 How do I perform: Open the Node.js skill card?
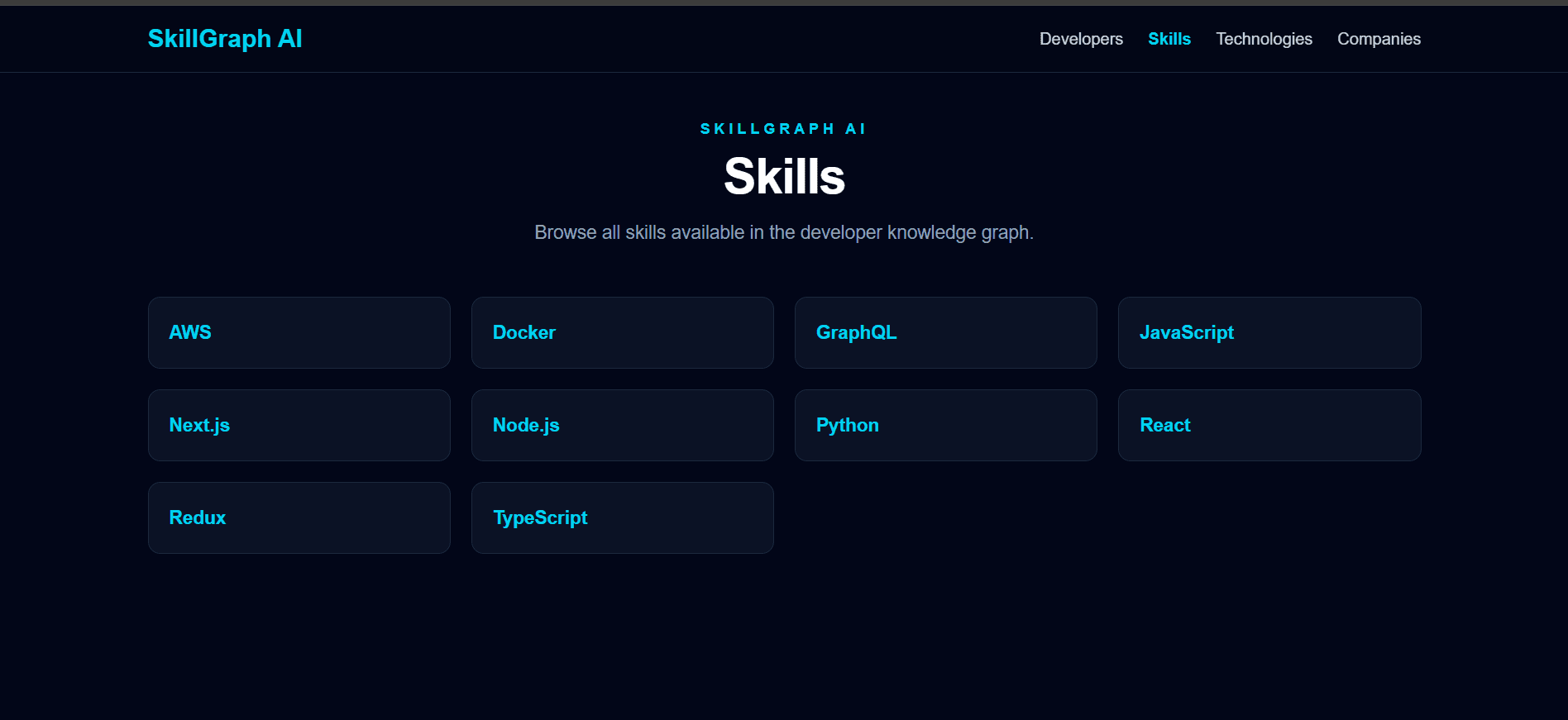point(623,425)
